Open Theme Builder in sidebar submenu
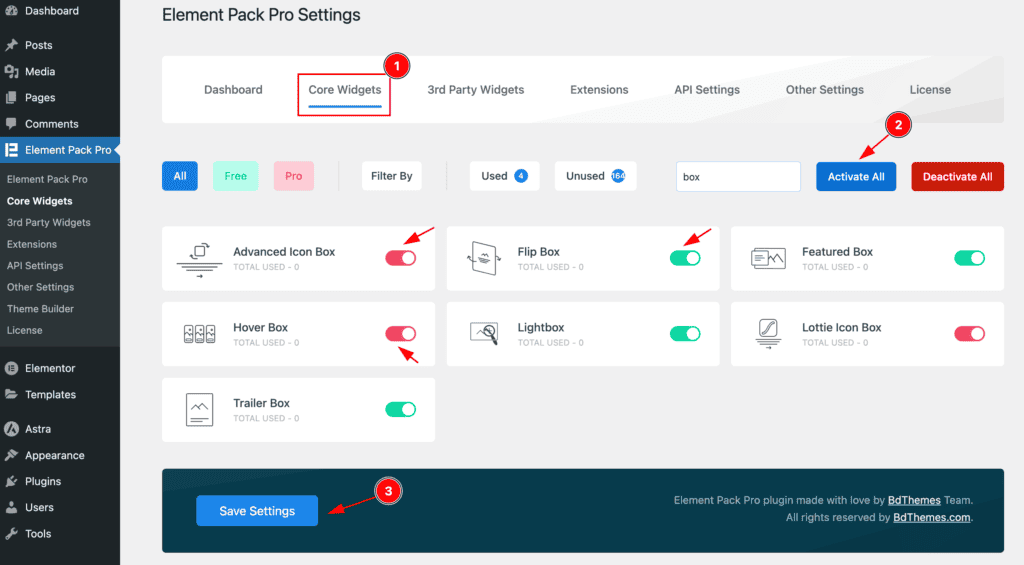This screenshot has width=1024, height=565. tap(40, 308)
